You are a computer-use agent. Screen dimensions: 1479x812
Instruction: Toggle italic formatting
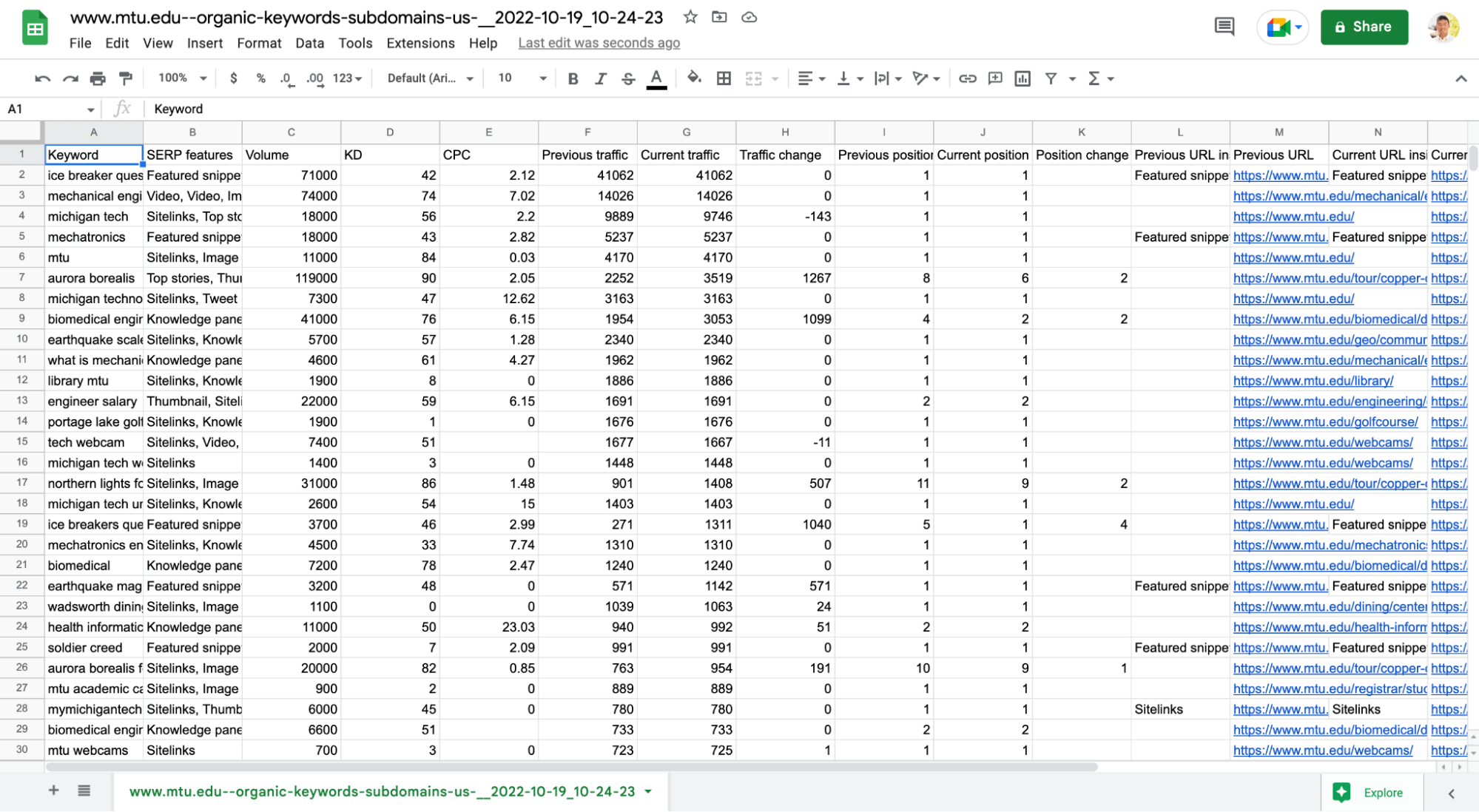(x=600, y=78)
